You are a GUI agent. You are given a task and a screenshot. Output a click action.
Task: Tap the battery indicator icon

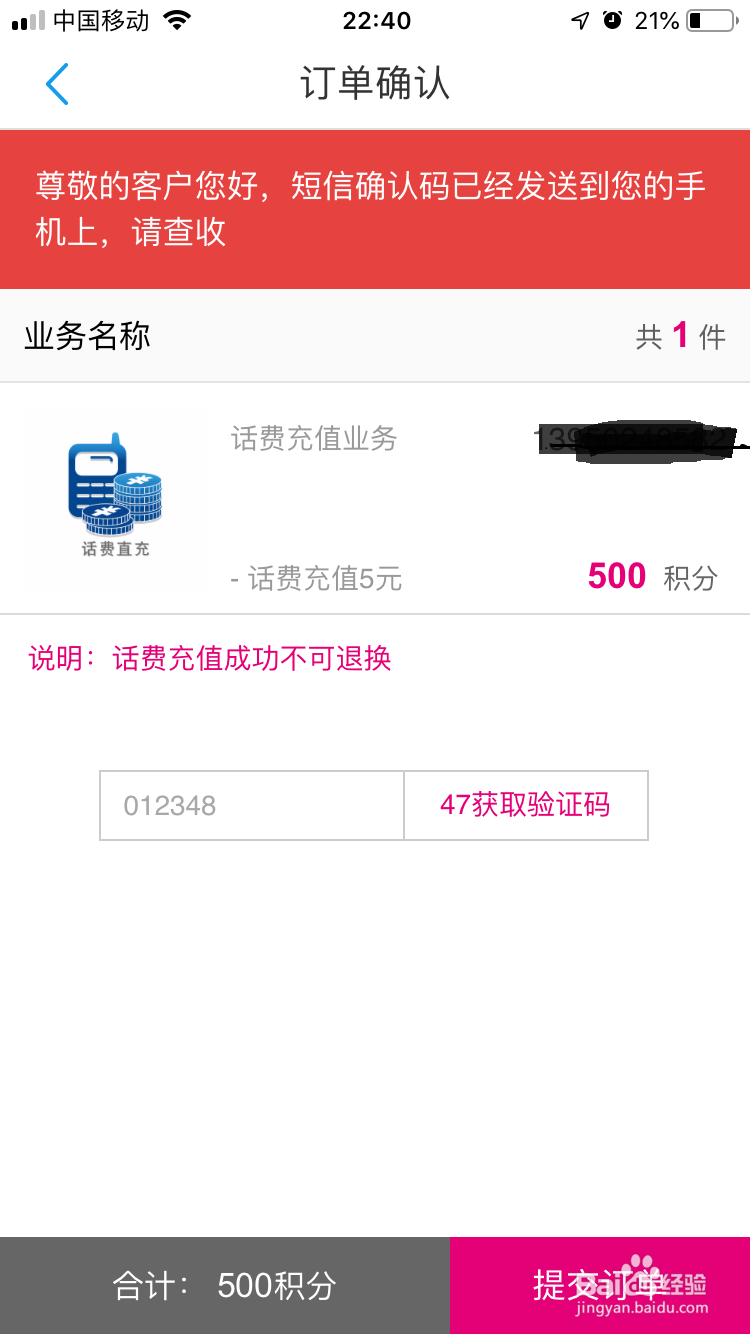click(x=711, y=20)
